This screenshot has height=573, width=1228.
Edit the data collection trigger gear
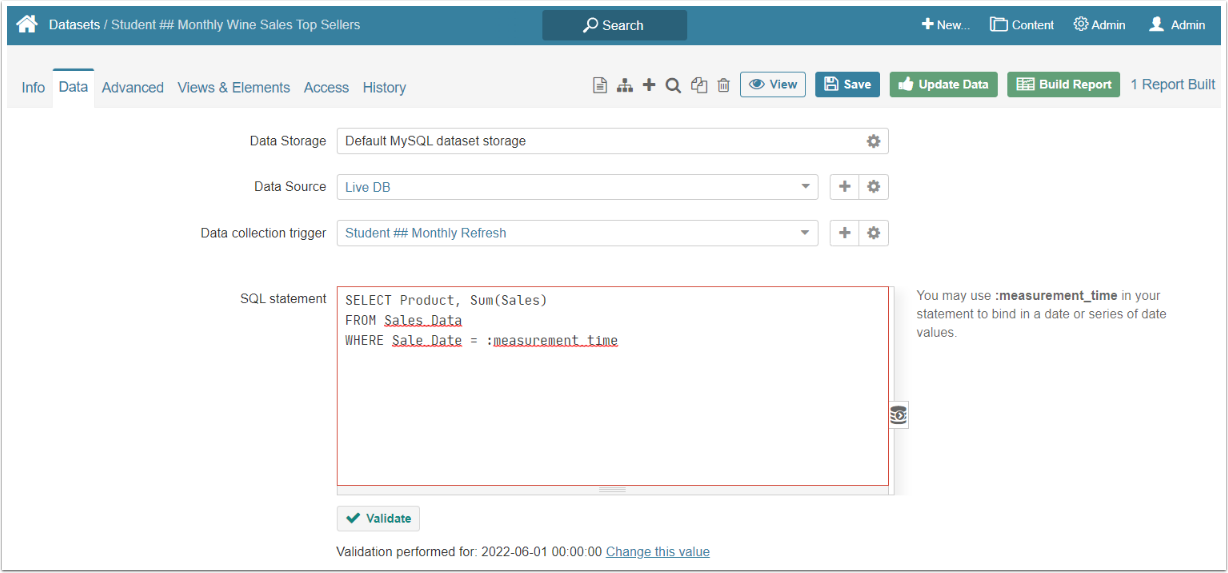pos(874,233)
